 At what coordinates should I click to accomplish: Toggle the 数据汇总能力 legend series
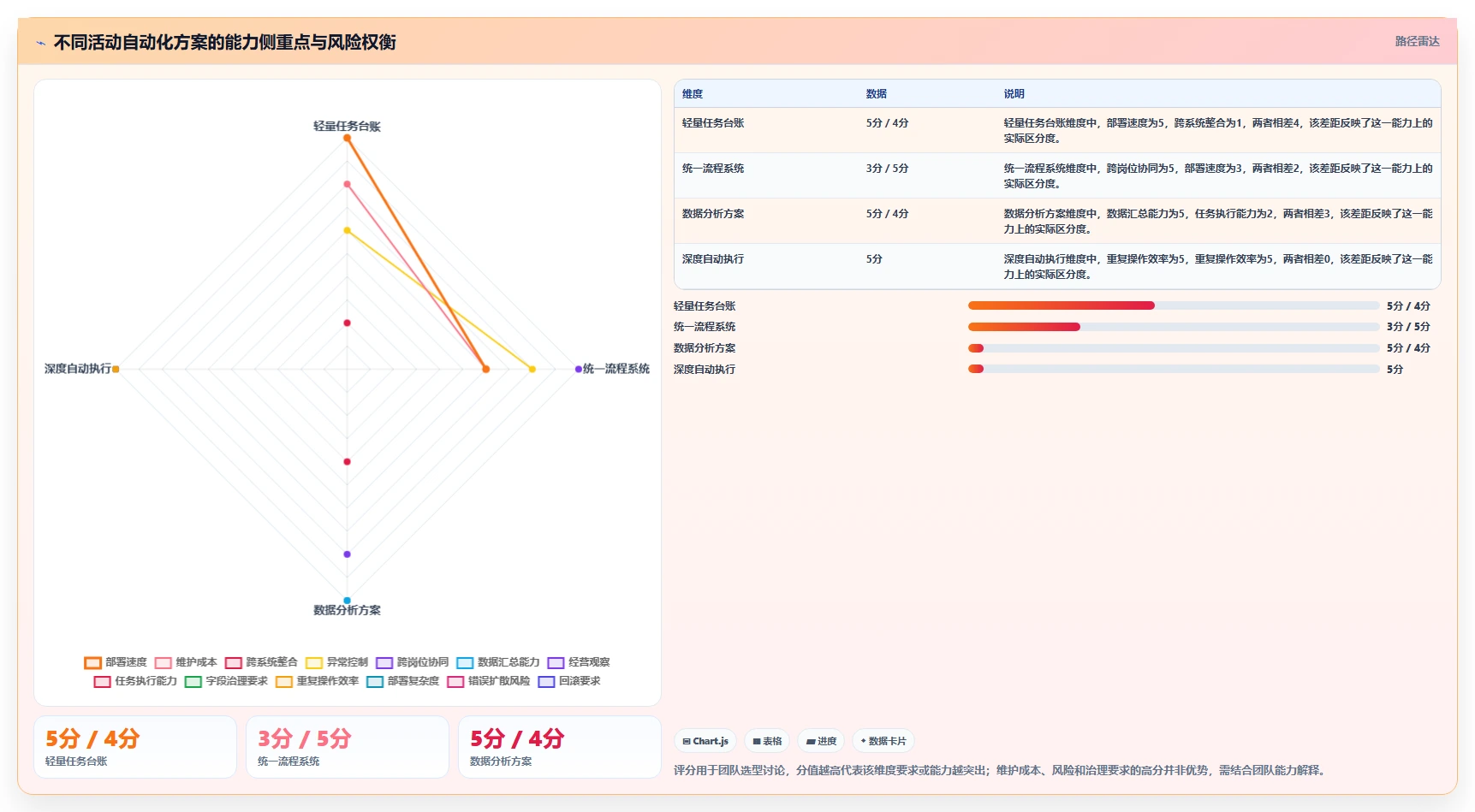point(498,662)
